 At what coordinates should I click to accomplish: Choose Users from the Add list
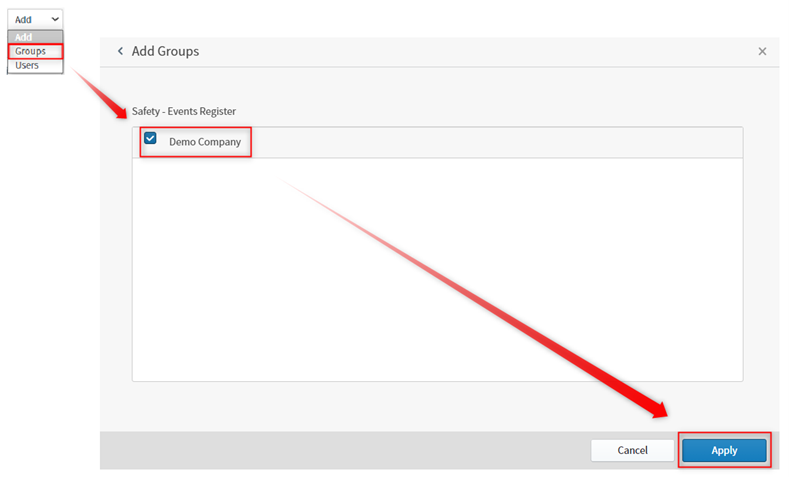pos(28,65)
